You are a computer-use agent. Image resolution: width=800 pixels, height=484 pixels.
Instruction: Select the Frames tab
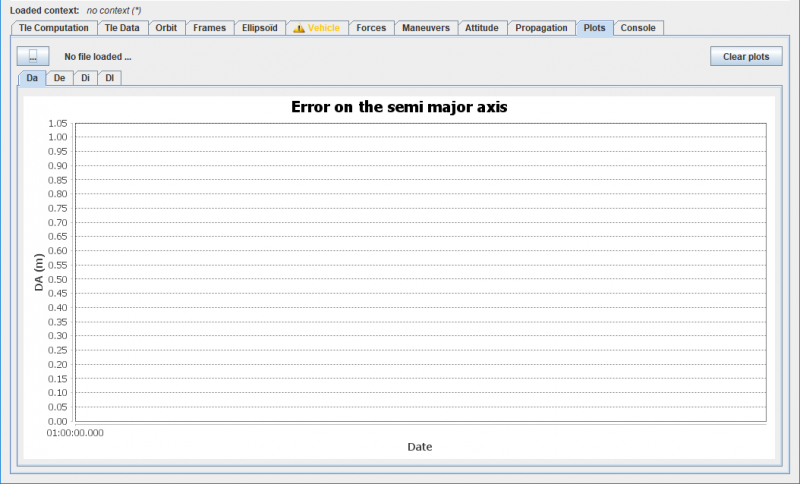pos(209,28)
